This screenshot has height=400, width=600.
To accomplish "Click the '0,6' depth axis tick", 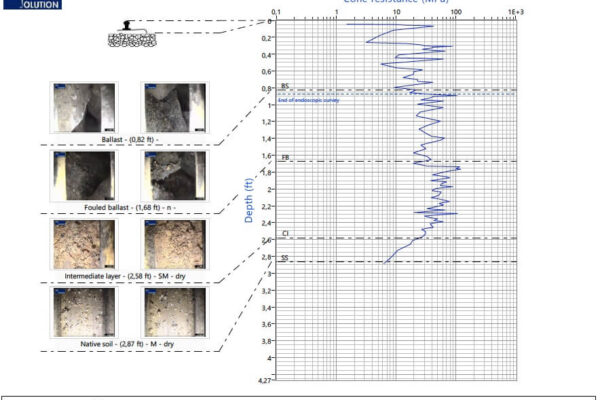I will coord(267,72).
